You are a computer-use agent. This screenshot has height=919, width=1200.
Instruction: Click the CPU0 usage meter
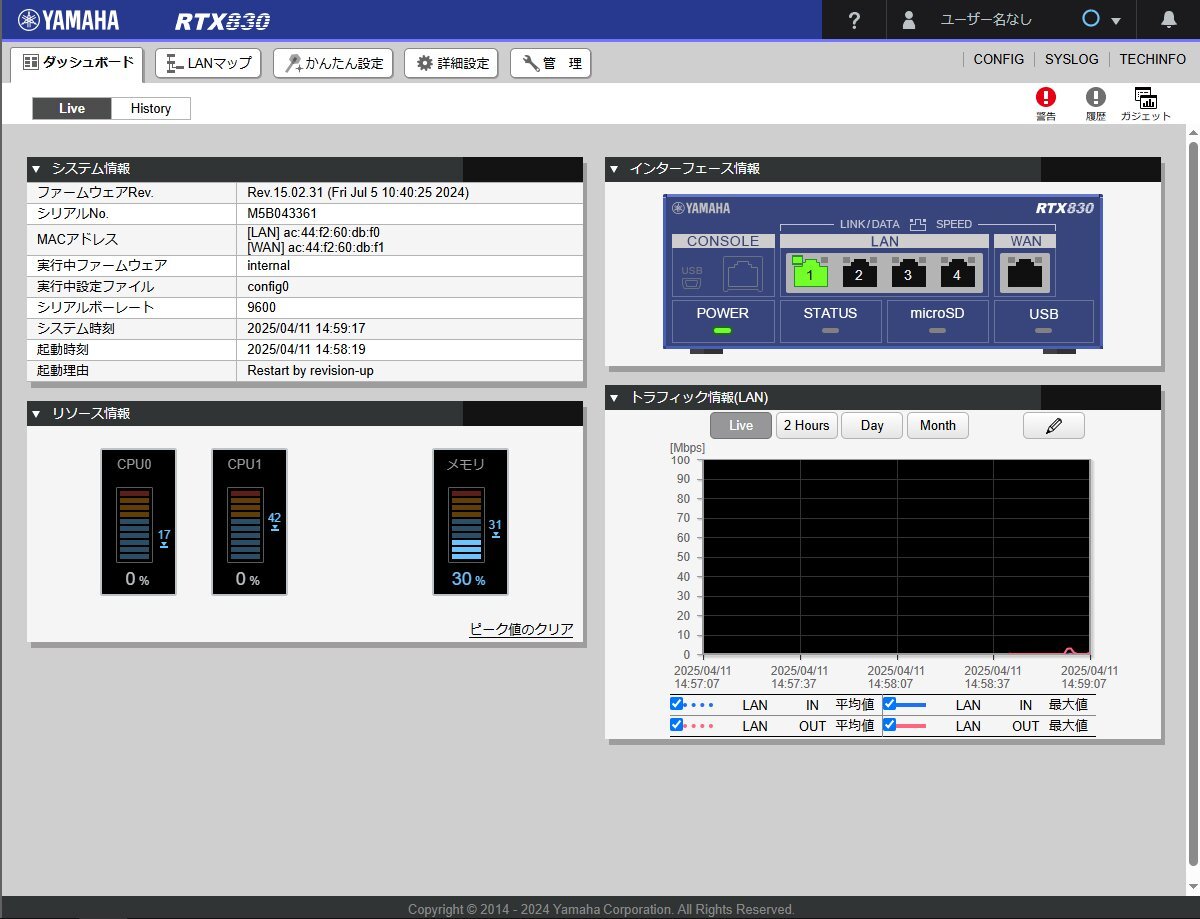click(x=139, y=521)
